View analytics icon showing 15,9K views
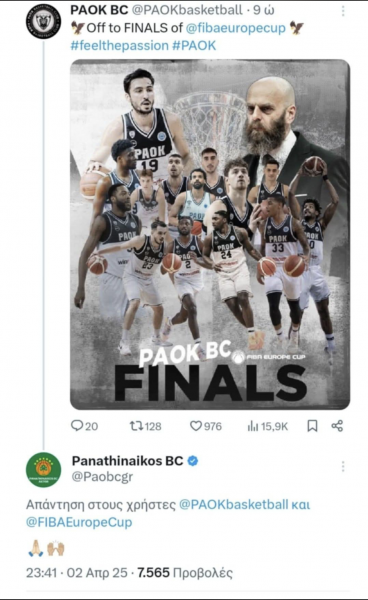The height and width of the screenshot is (600, 368). pos(253,426)
